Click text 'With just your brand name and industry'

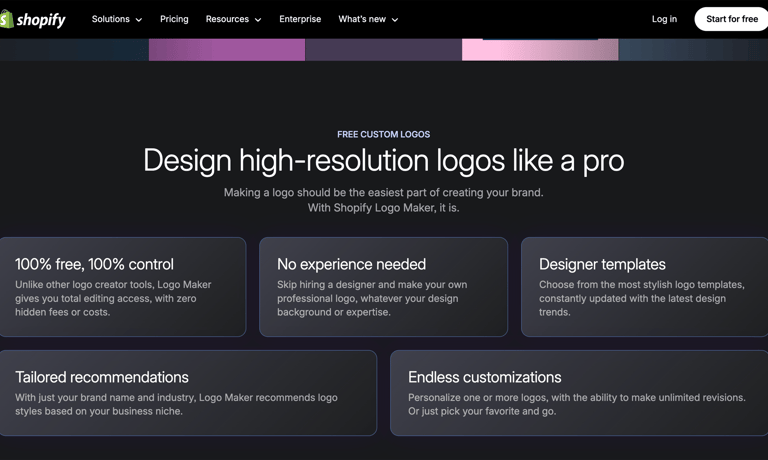[105, 397]
